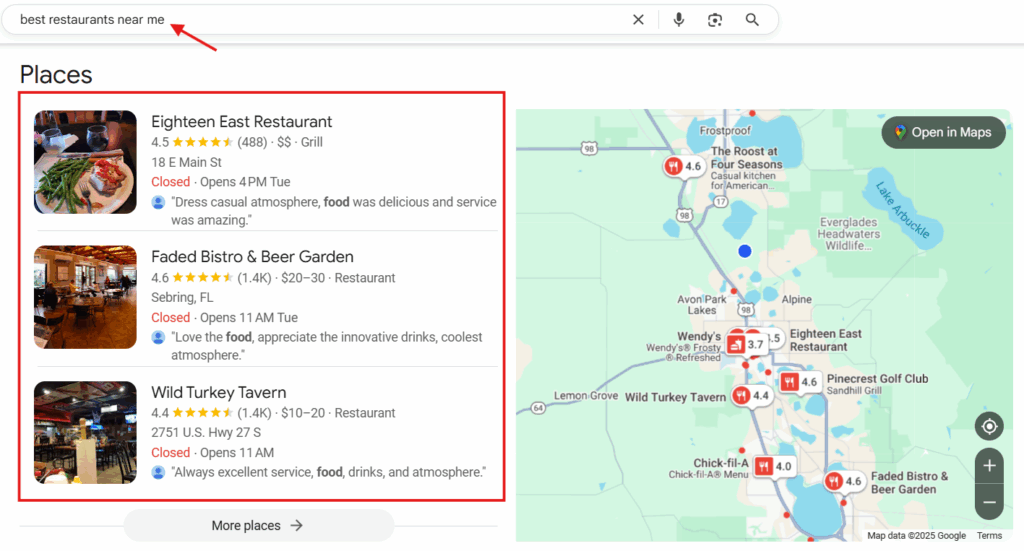1024x551 pixels.
Task: Zoom in the map with the plus button
Action: (989, 465)
